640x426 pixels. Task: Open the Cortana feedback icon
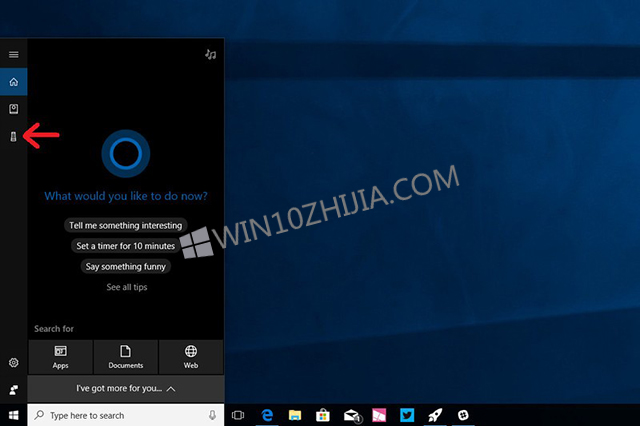(13, 390)
